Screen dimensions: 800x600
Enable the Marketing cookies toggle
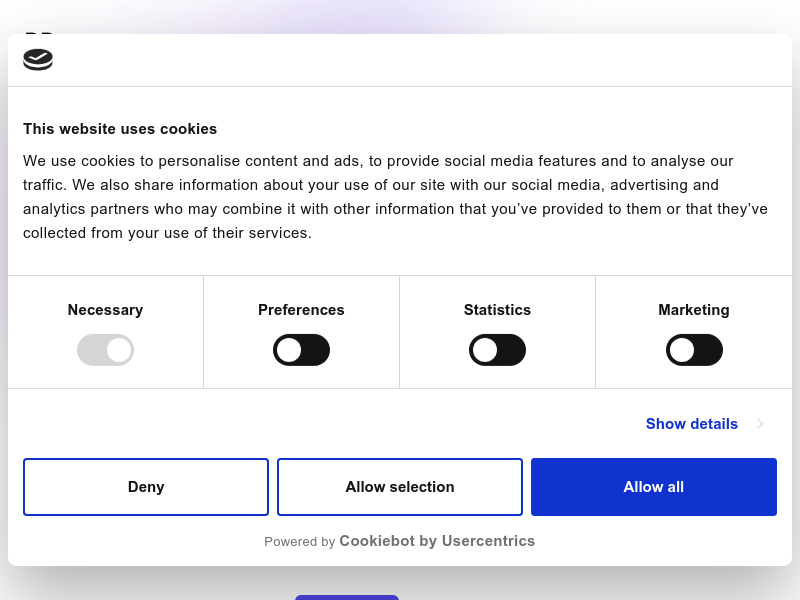pyautogui.click(x=694, y=350)
